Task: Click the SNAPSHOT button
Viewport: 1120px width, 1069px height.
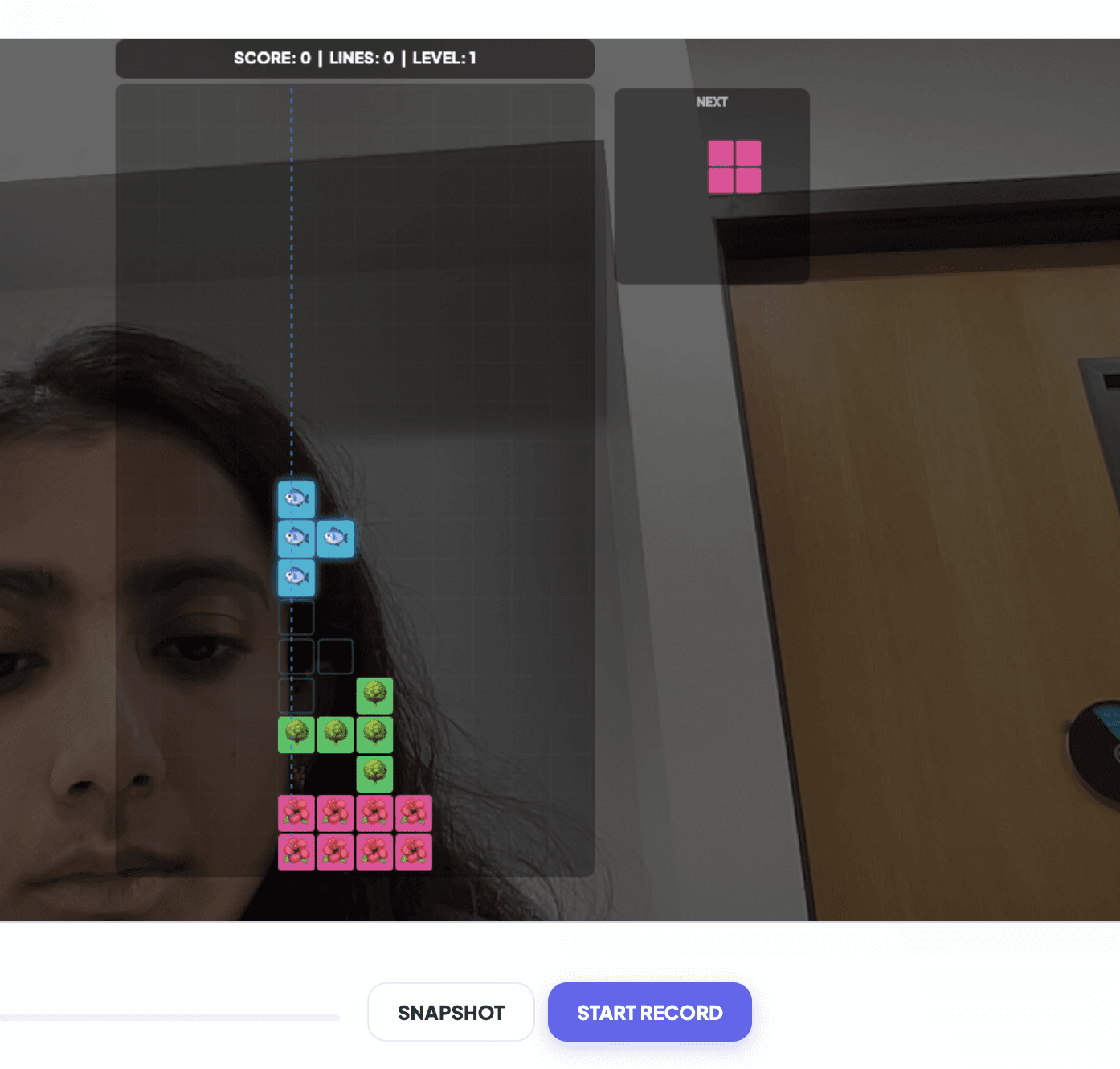Action: pos(451,1012)
